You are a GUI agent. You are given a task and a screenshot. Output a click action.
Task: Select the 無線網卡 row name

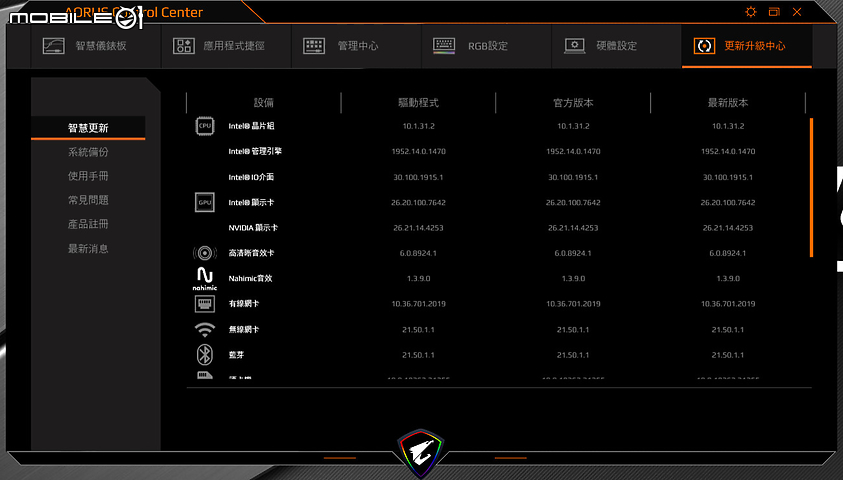coord(244,329)
